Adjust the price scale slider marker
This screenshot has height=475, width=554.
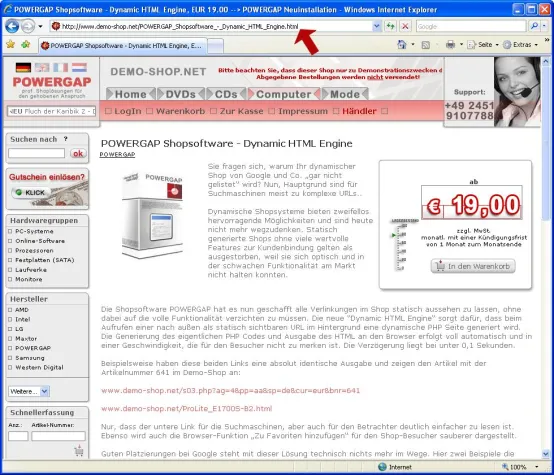[394, 235]
